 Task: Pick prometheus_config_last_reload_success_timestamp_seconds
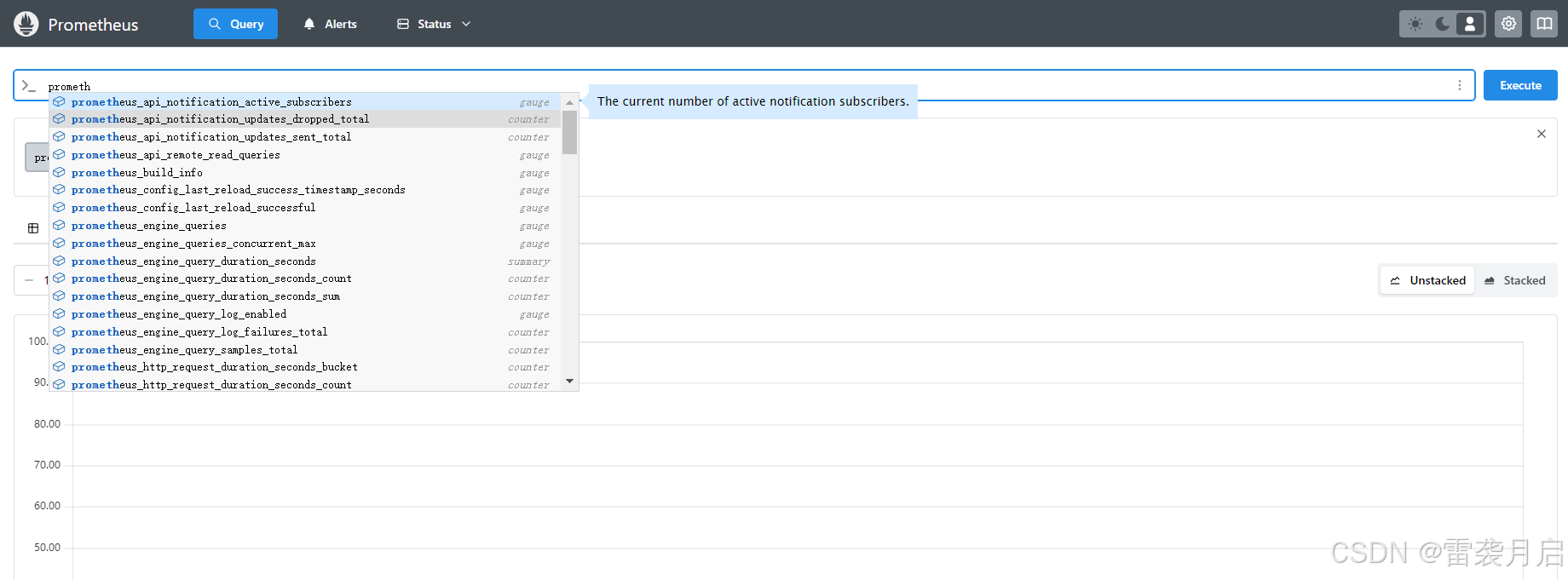[x=305, y=190]
